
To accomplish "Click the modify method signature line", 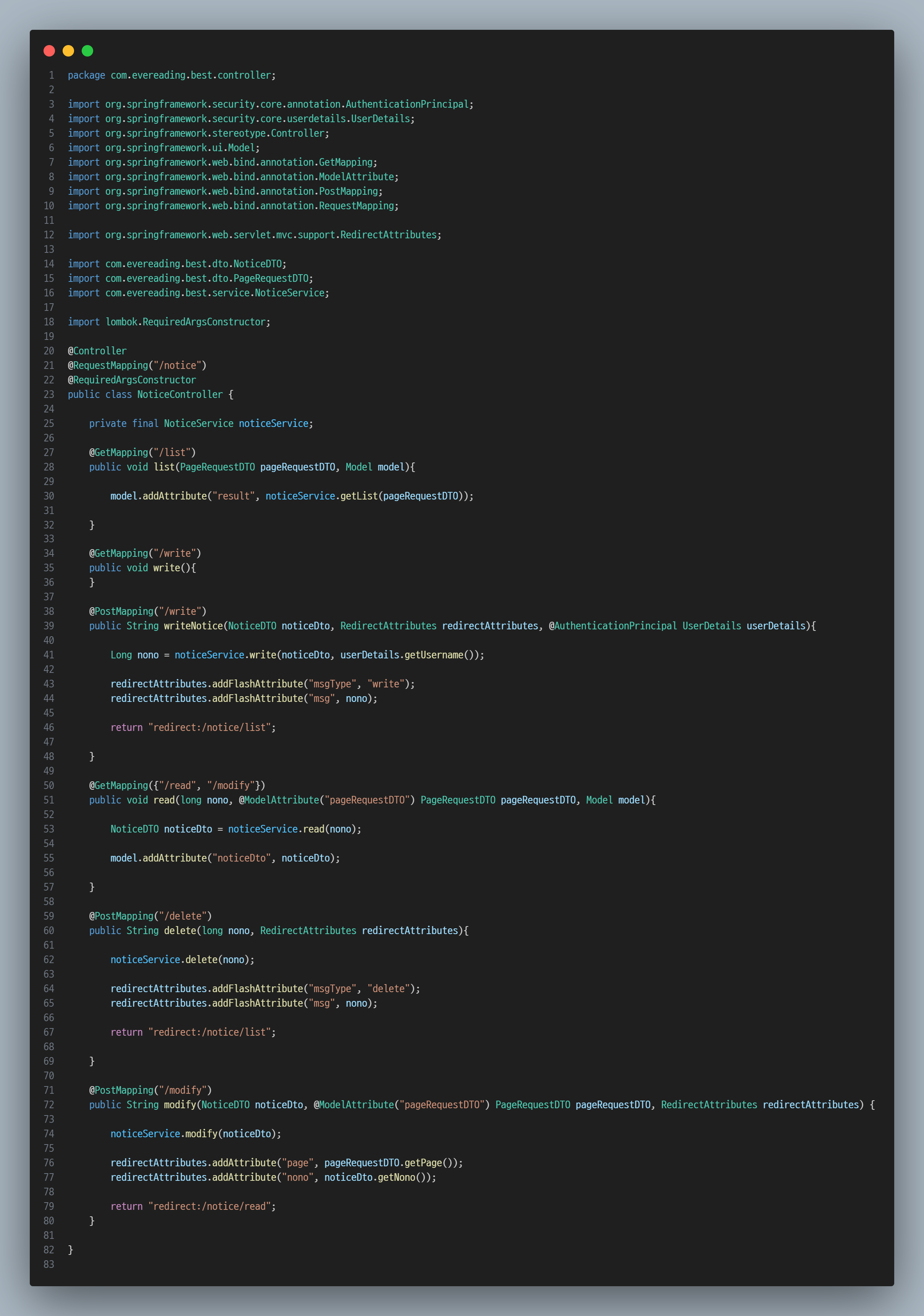I will coord(482,1104).
